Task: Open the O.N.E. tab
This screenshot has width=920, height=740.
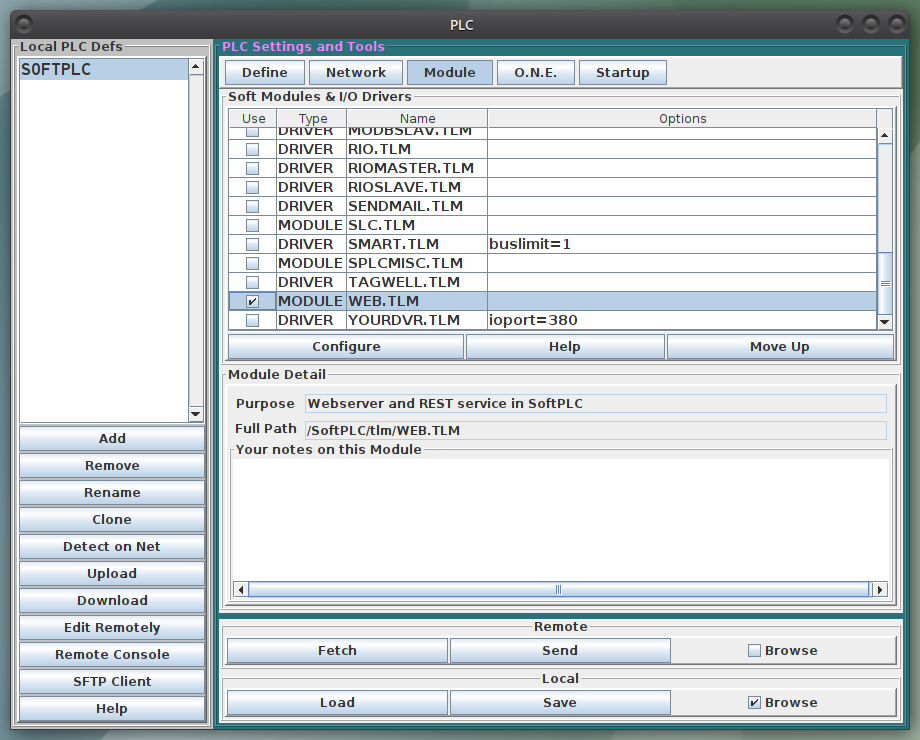Action: click(x=535, y=73)
